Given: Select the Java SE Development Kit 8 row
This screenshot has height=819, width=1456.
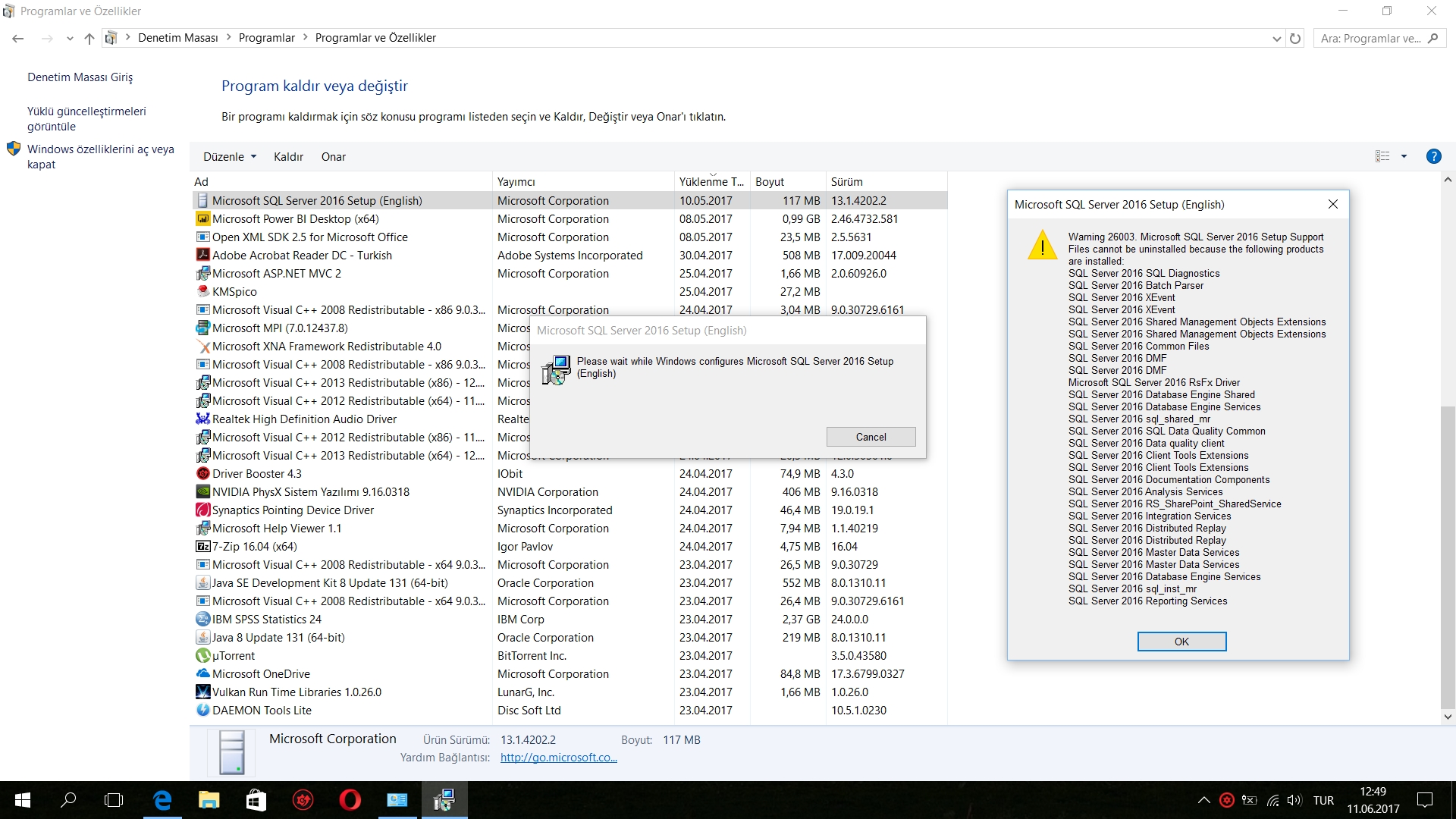Looking at the screenshot, I should point(570,582).
